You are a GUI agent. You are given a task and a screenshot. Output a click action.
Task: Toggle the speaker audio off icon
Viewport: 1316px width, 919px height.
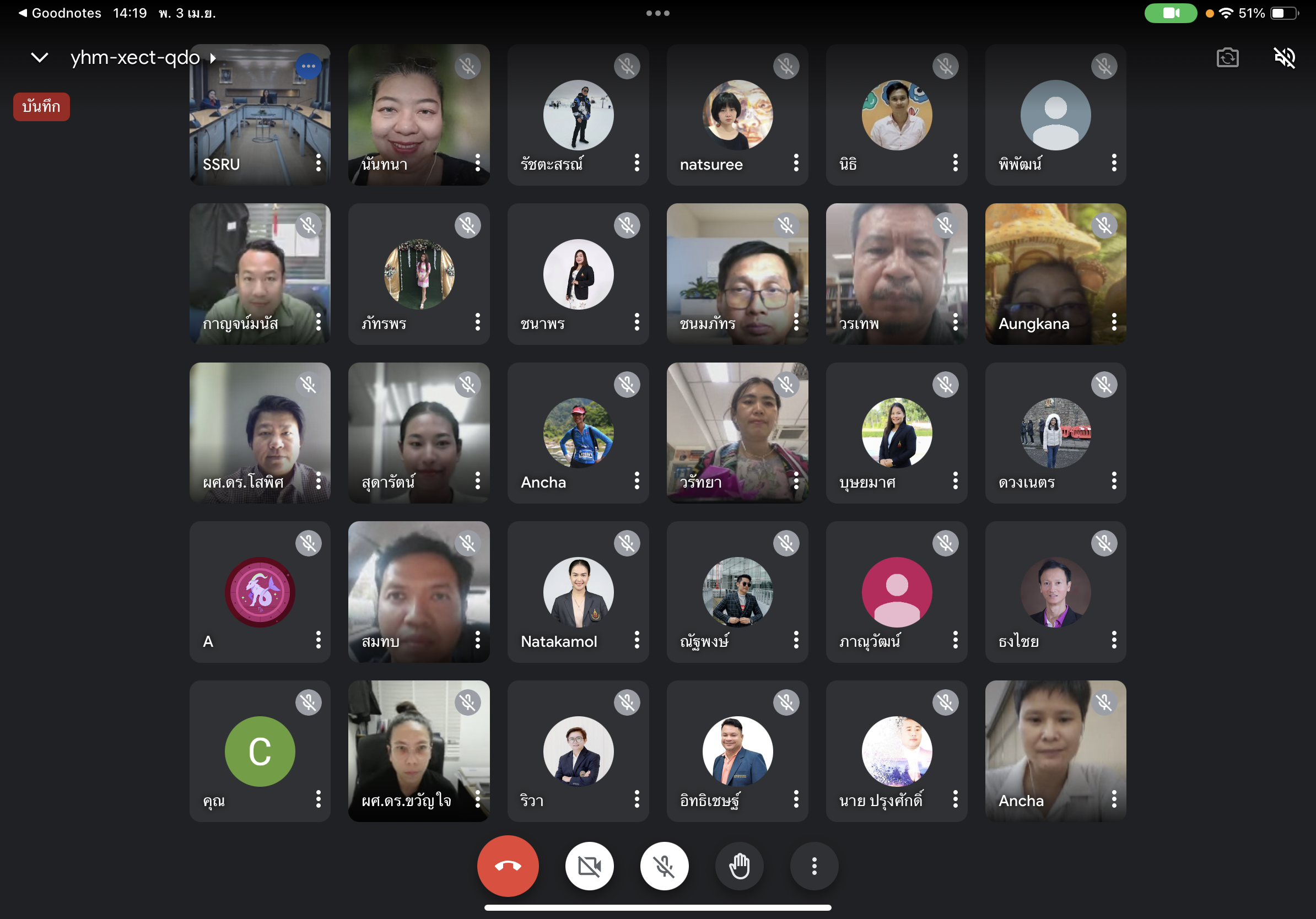pos(1284,58)
